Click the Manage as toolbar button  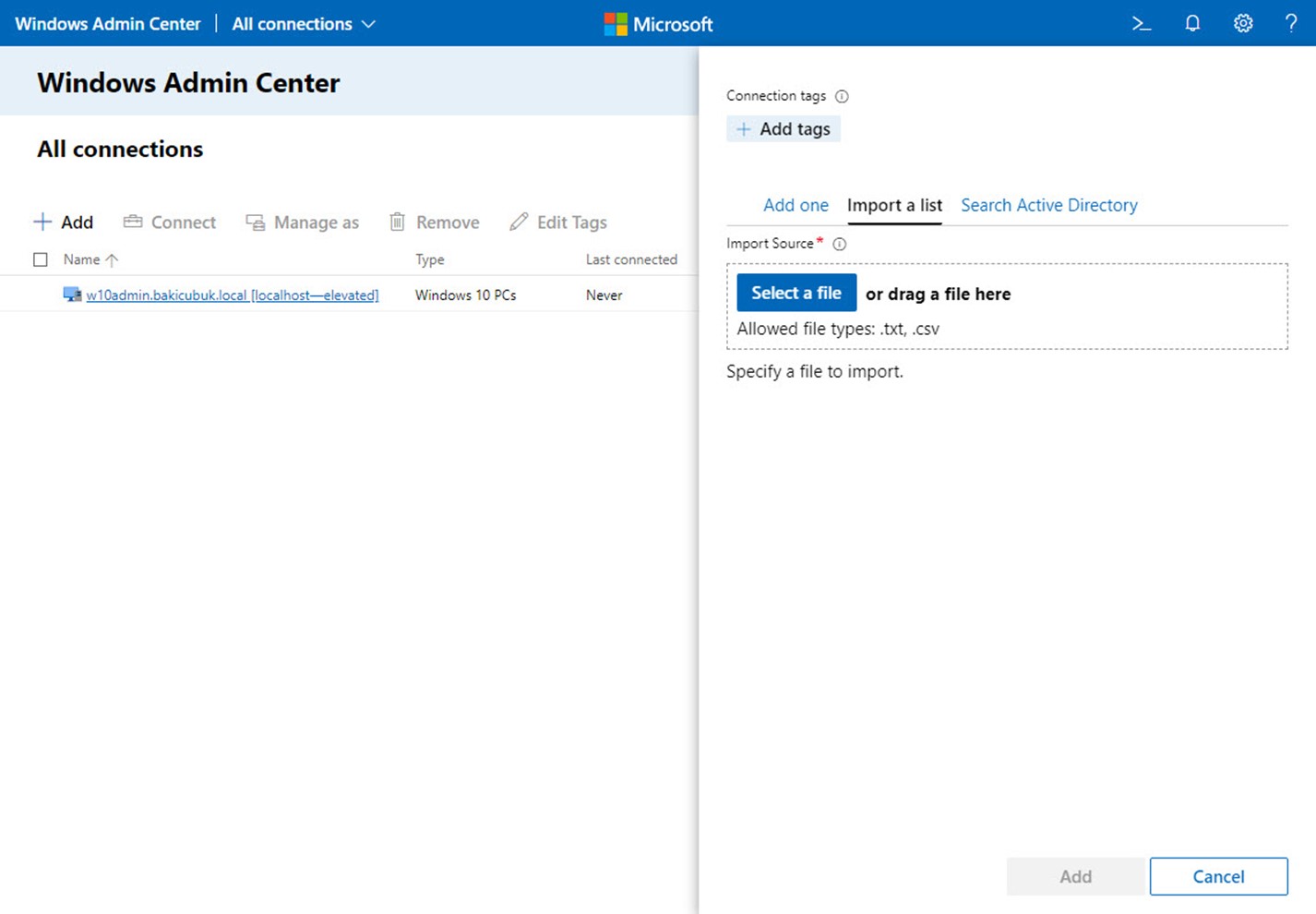[302, 222]
